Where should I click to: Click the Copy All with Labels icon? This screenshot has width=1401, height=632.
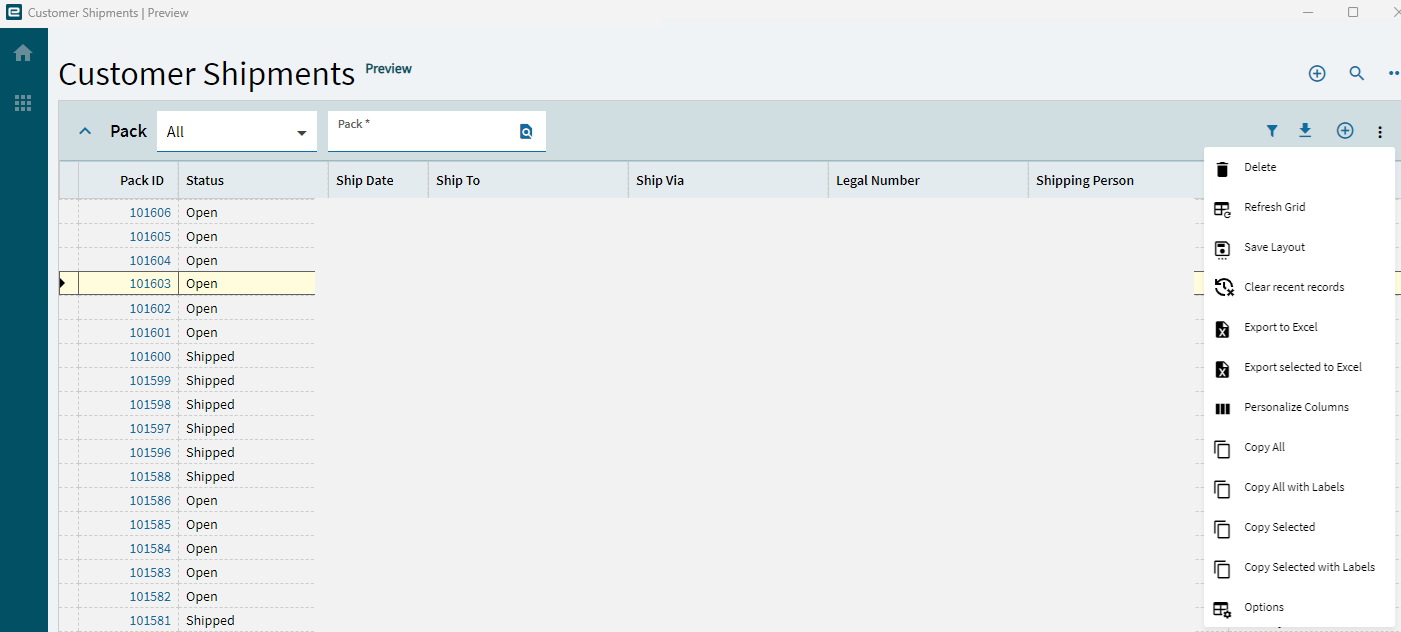(1222, 489)
